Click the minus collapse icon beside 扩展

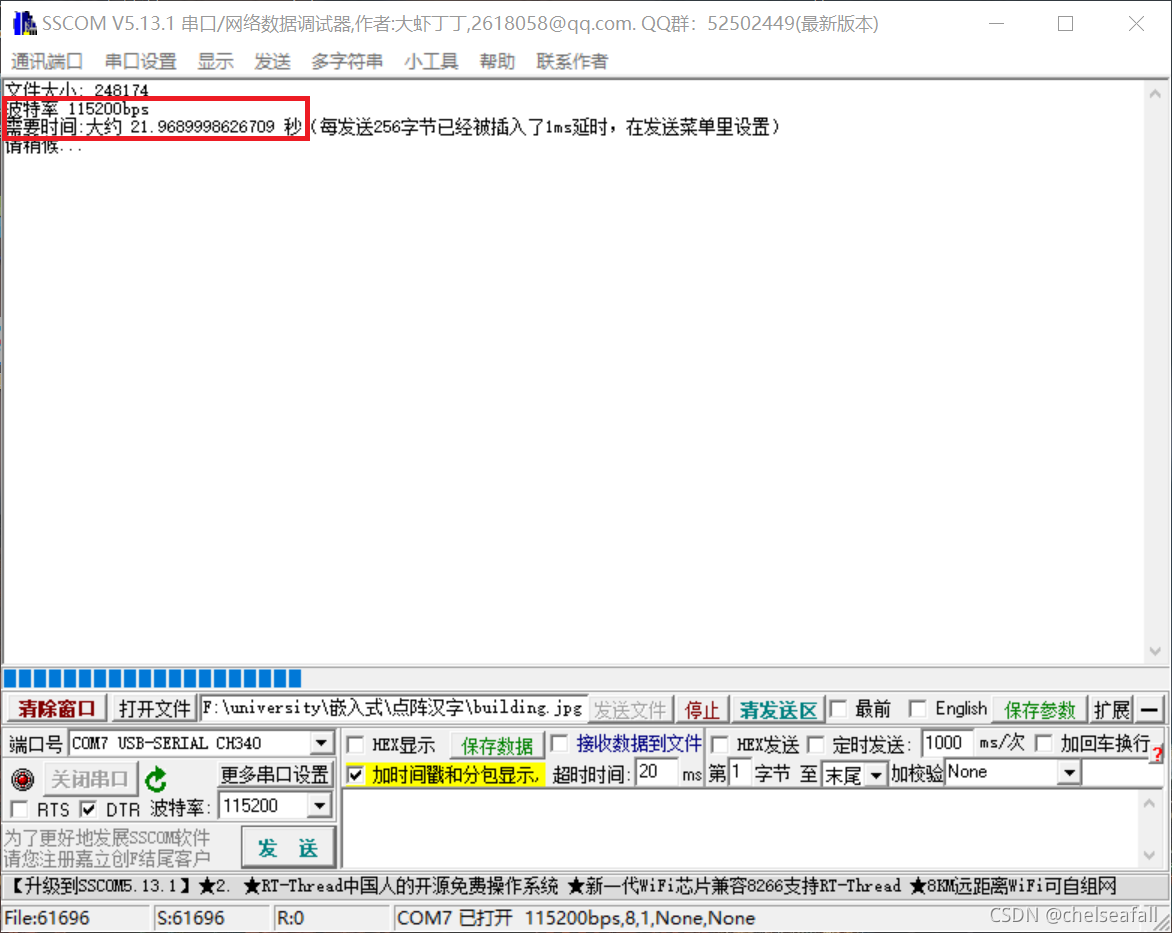(x=1151, y=708)
